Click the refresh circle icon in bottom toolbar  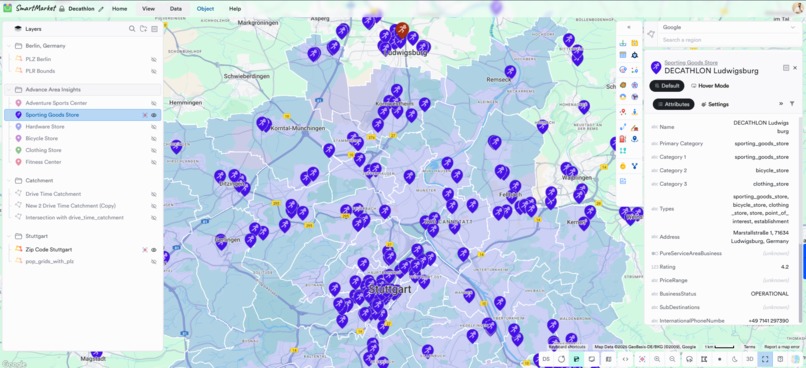[561, 359]
